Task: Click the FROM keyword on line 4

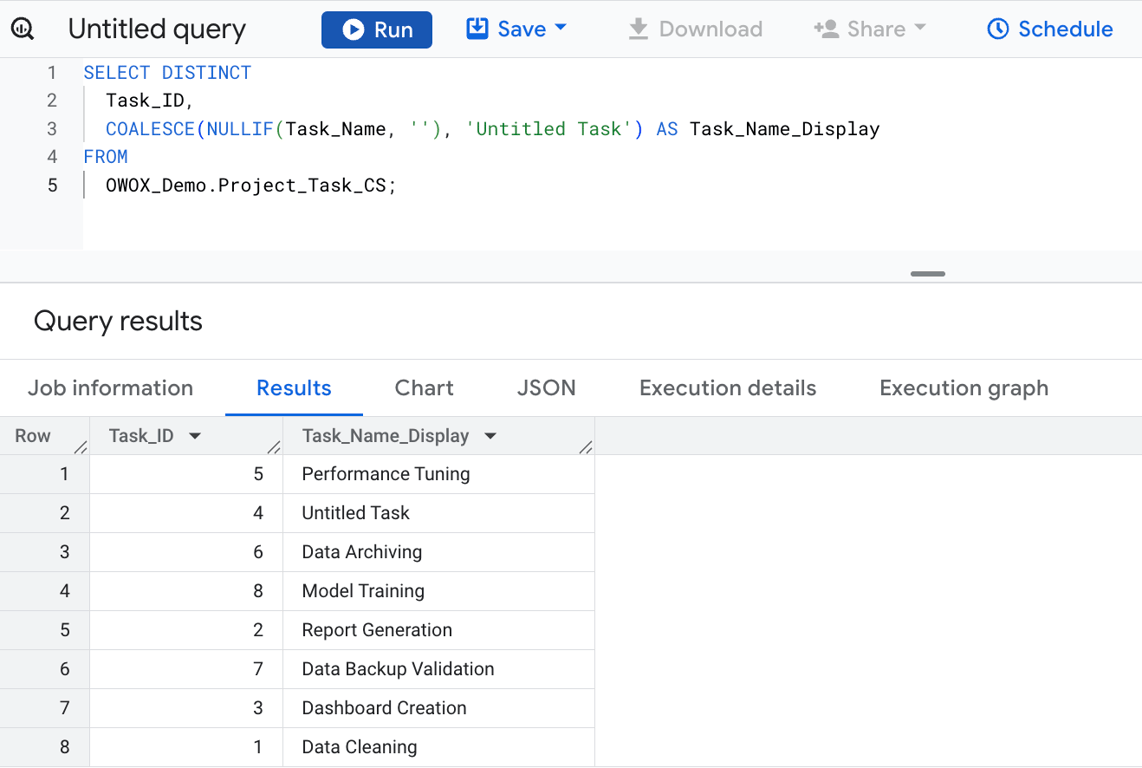Action: coord(106,157)
